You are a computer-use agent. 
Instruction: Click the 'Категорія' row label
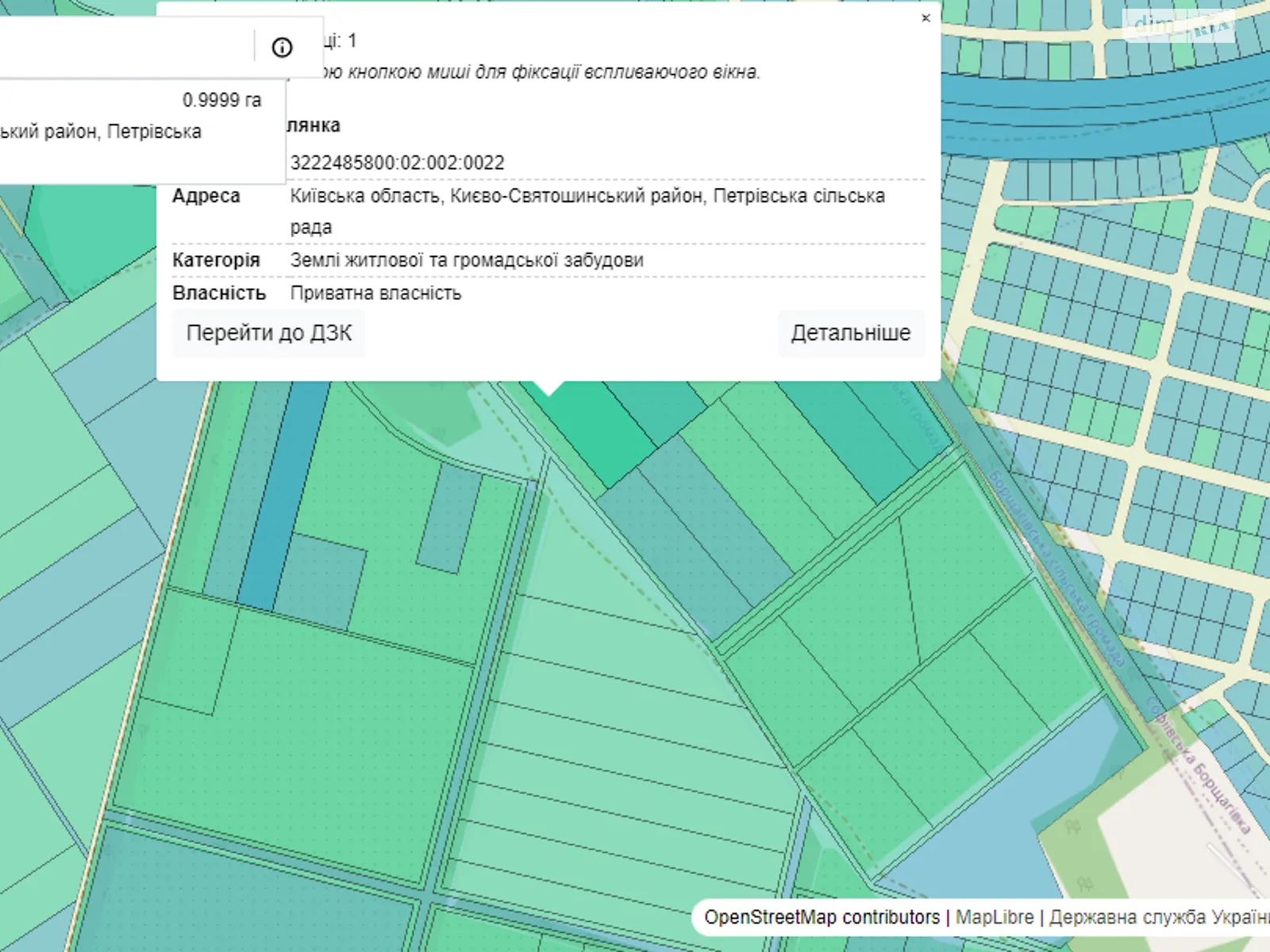click(216, 260)
